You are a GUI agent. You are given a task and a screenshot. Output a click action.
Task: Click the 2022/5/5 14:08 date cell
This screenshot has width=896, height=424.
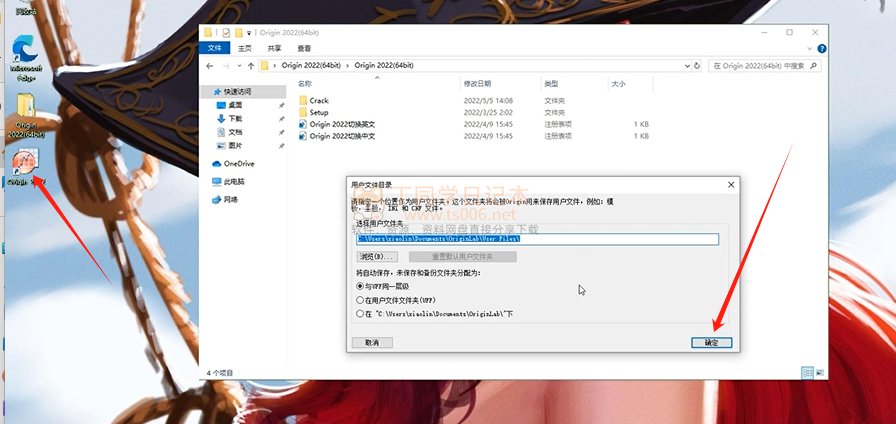tap(488, 101)
